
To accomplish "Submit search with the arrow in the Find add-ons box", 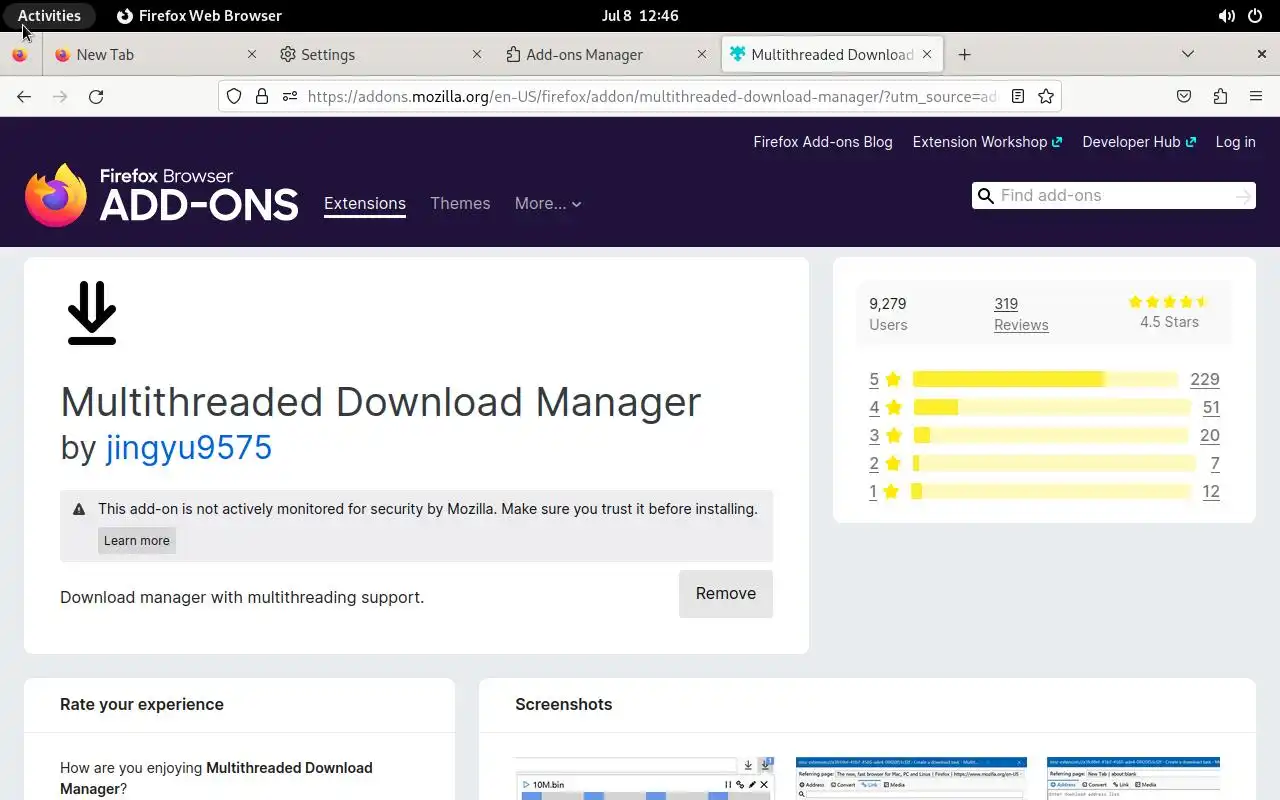I will tap(1243, 196).
